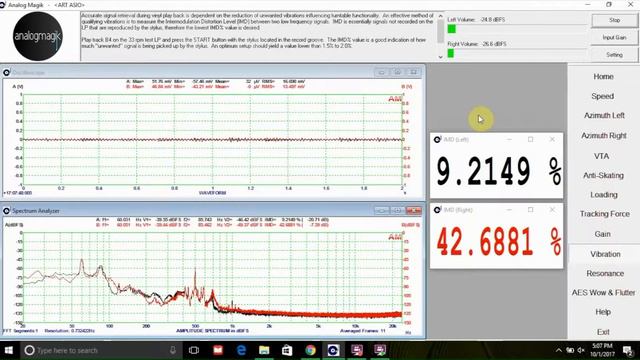The image size is (640, 360).
Task: Select the Speed test
Action: [602, 96]
